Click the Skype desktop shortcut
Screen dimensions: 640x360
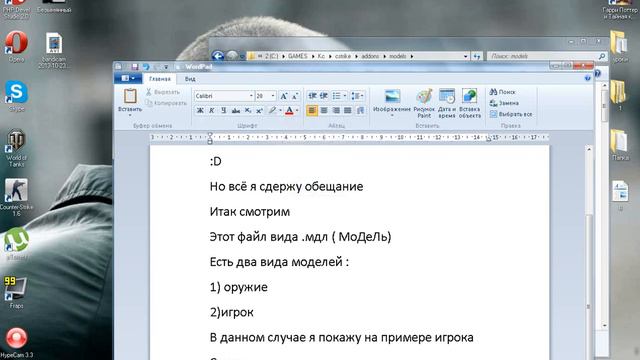tap(16, 96)
